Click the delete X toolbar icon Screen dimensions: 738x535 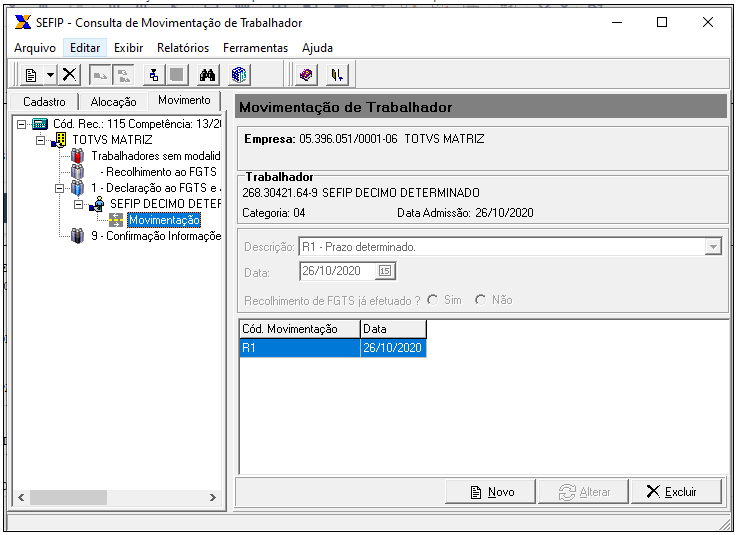pyautogui.click(x=69, y=75)
